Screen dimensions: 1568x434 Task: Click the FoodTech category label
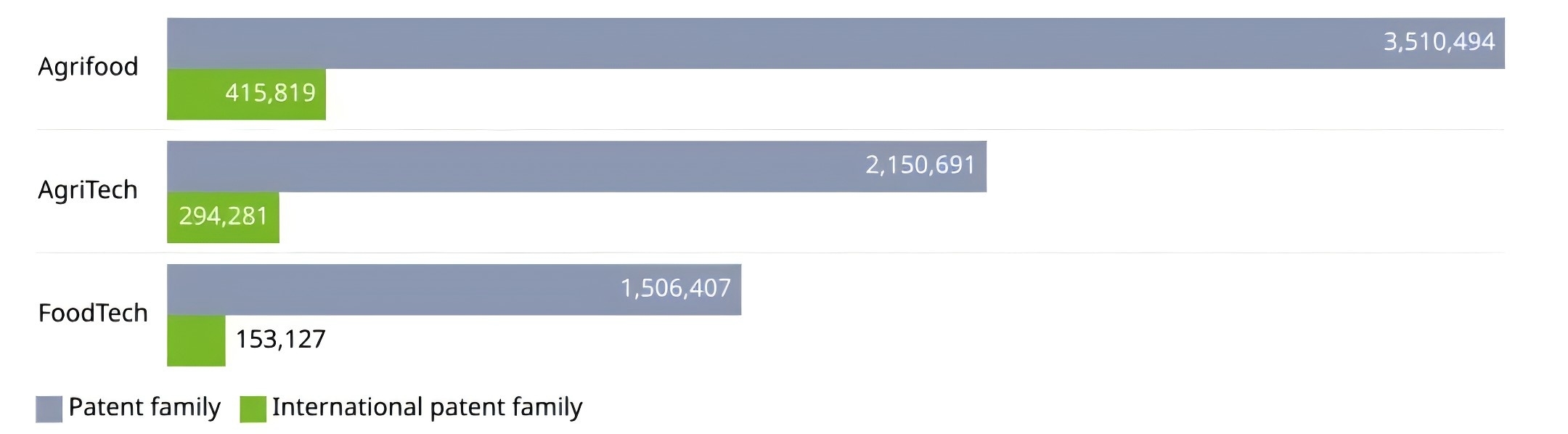pyautogui.click(x=93, y=314)
